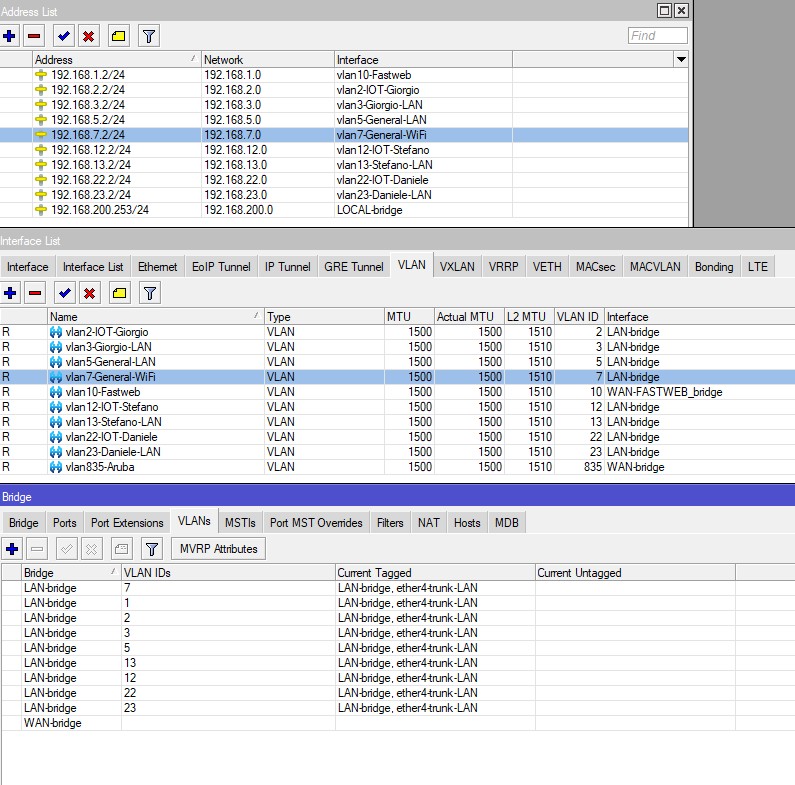Click the filter funnel in Bridge window
The height and width of the screenshot is (785, 795).
[x=151, y=548]
